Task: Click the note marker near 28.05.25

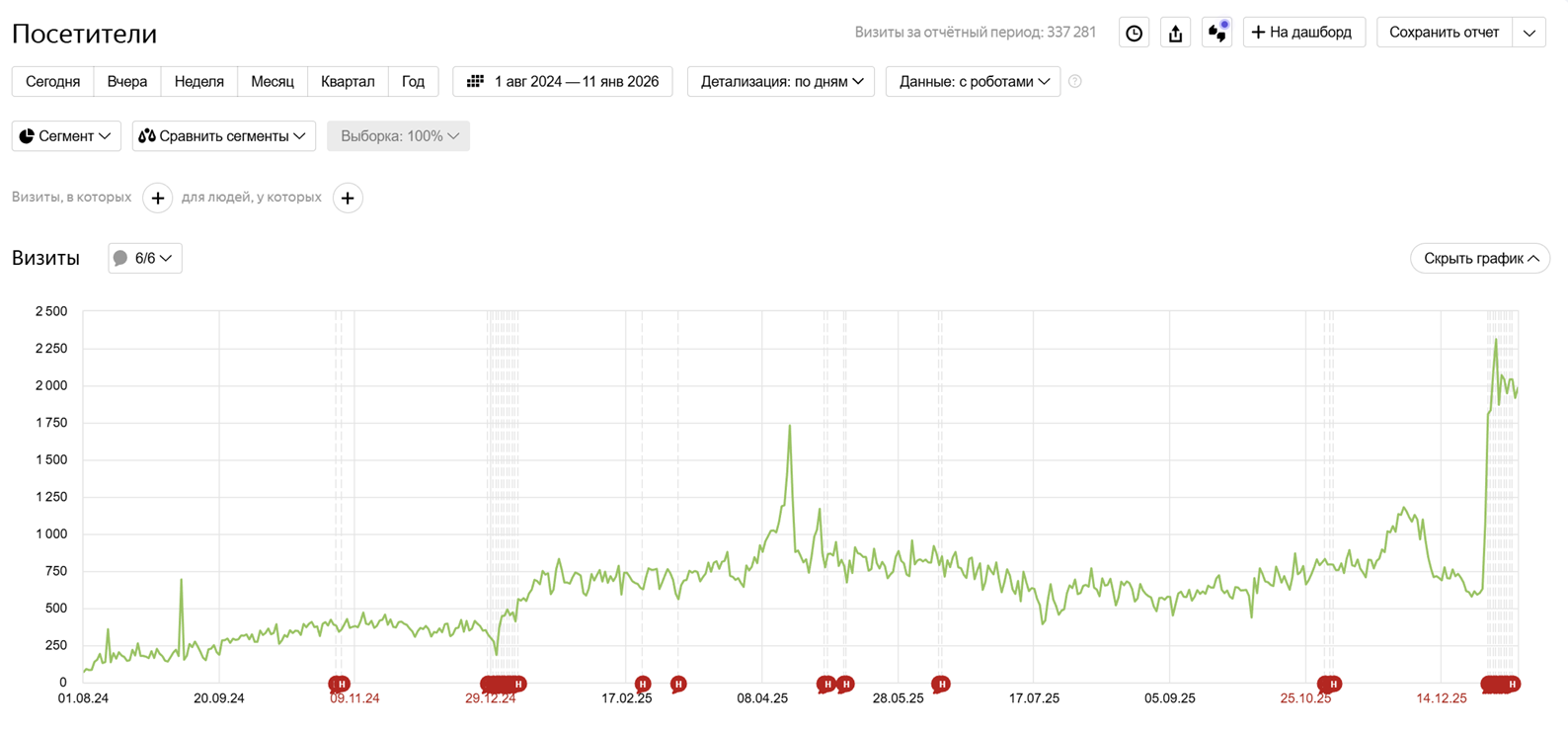Action: point(941,684)
